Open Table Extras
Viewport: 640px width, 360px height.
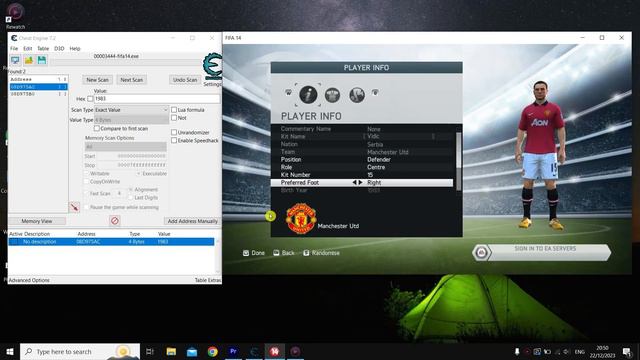click(208, 280)
